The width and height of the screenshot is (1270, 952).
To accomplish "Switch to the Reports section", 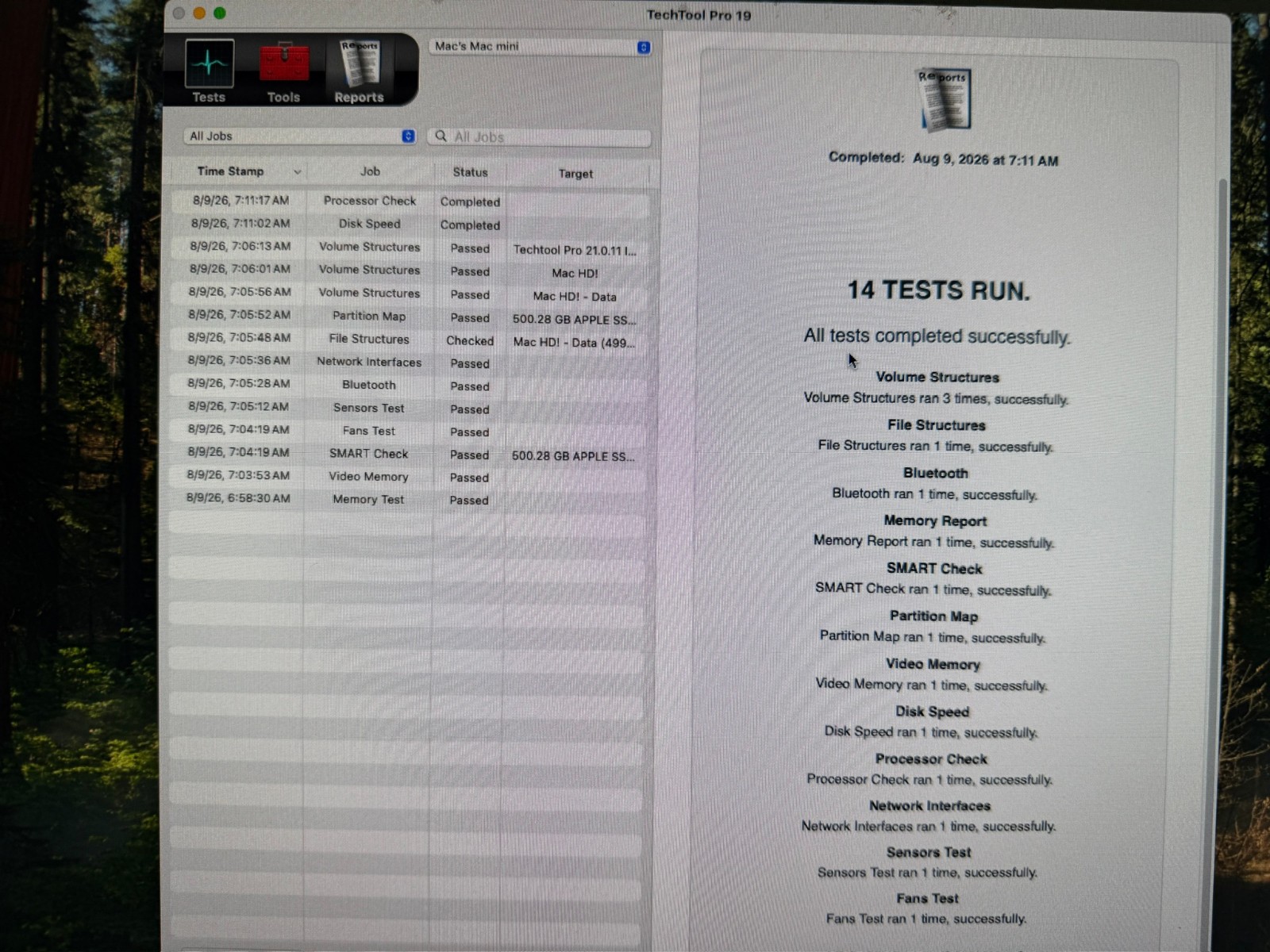I will click(359, 71).
